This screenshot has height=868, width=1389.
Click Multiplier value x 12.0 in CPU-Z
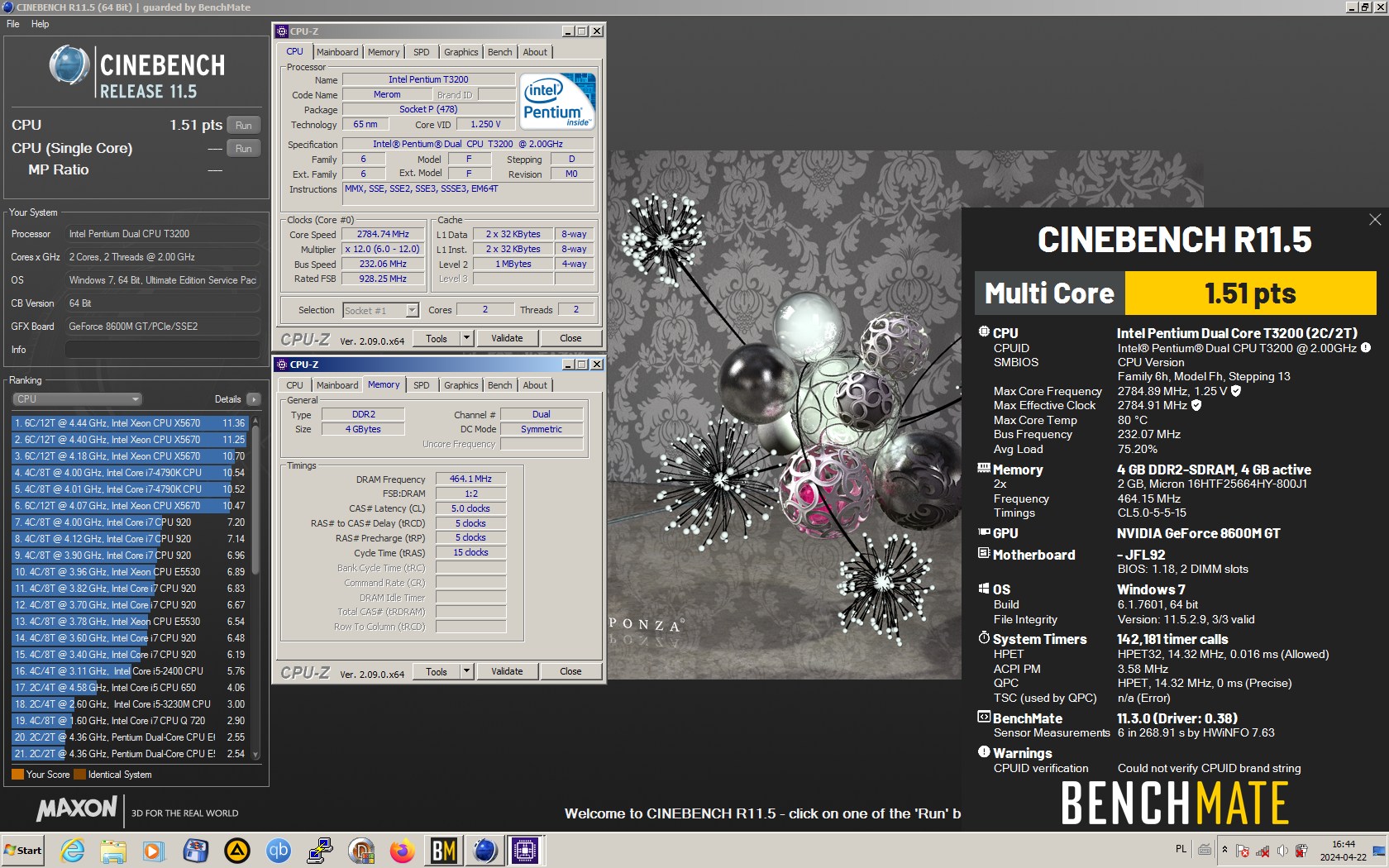point(383,249)
